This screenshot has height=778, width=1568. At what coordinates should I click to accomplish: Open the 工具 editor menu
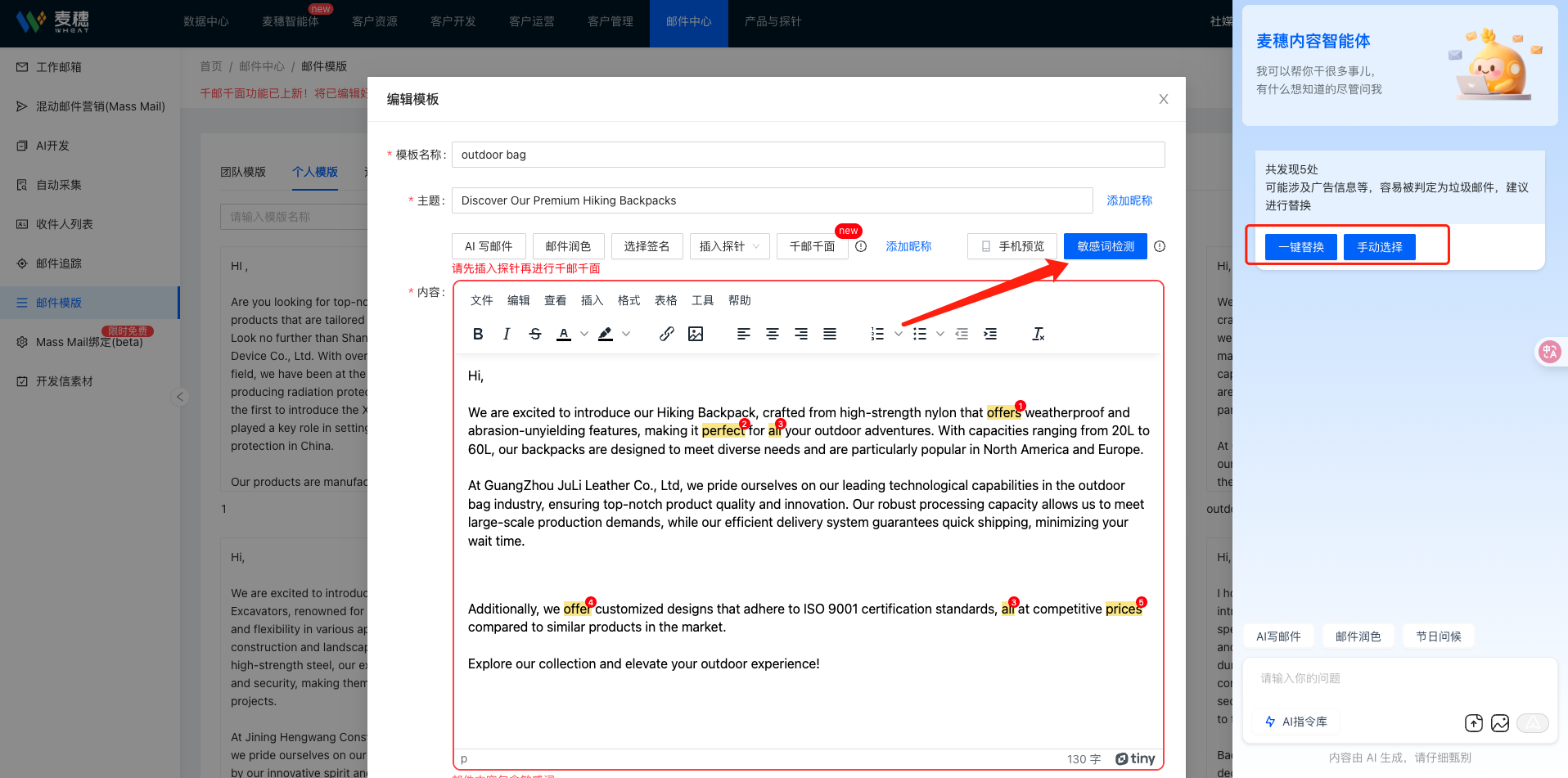pyautogui.click(x=703, y=300)
